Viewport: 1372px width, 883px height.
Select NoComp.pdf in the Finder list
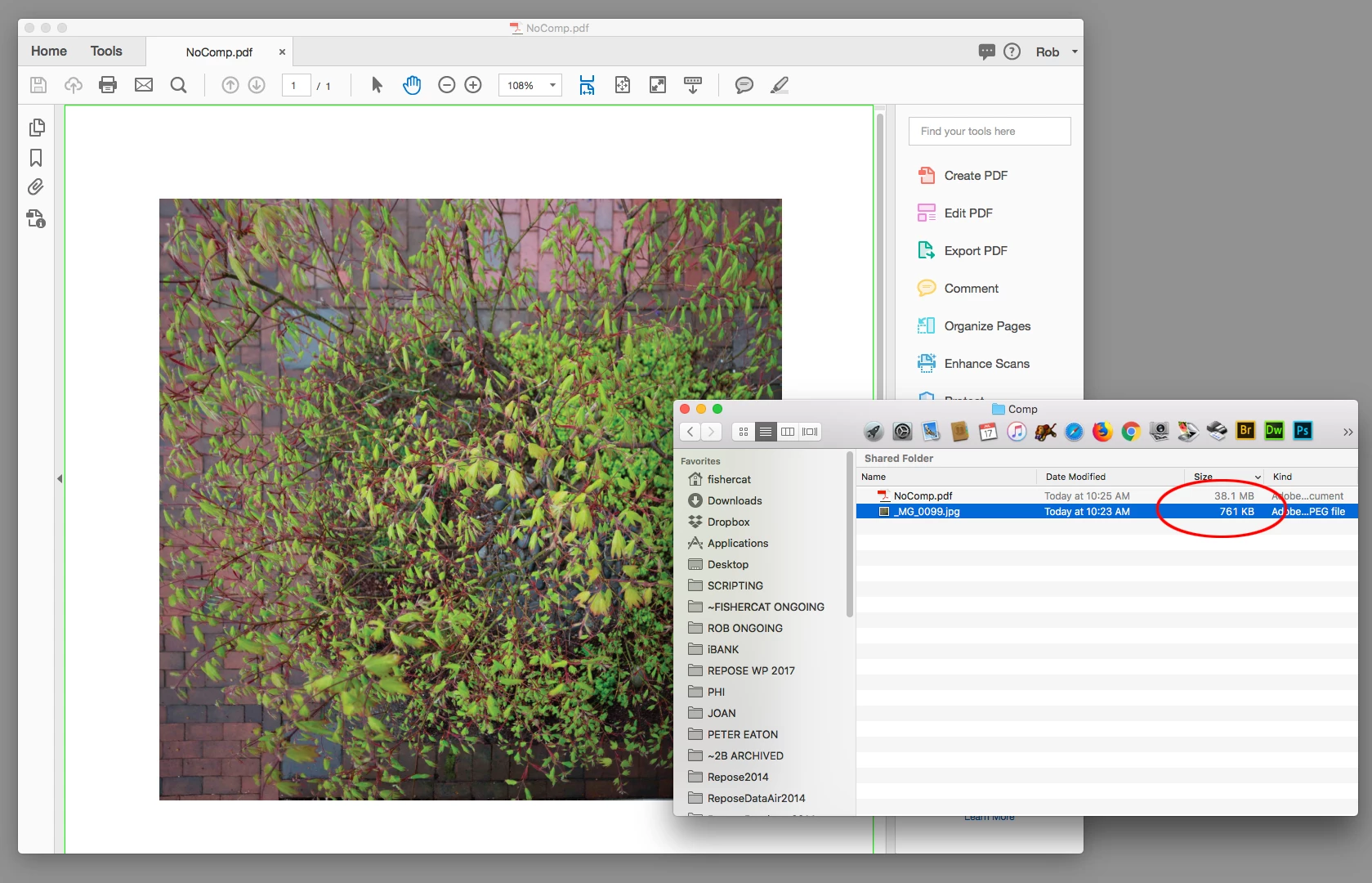[x=1106, y=495]
